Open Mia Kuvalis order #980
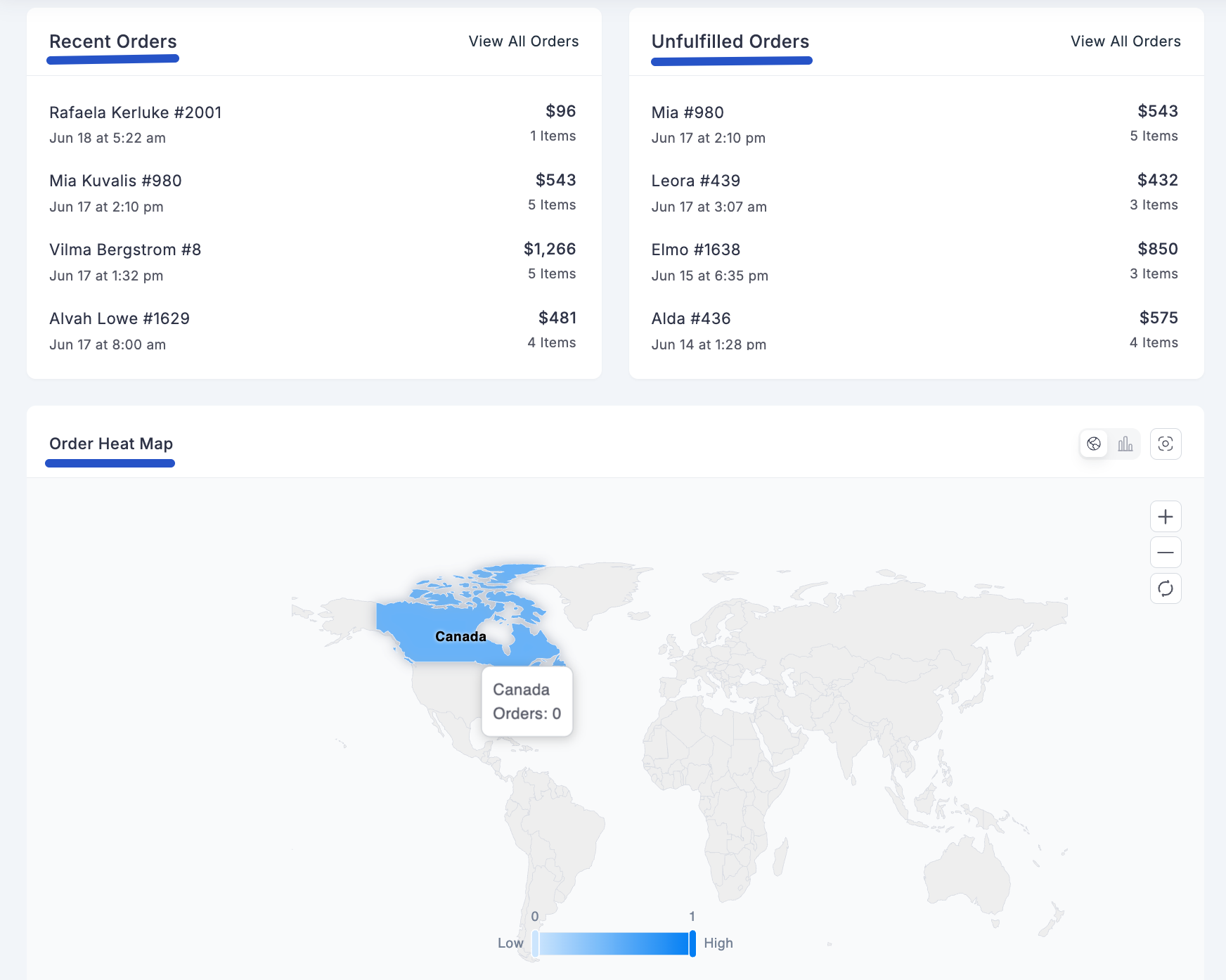The image size is (1226, 980). [x=115, y=181]
